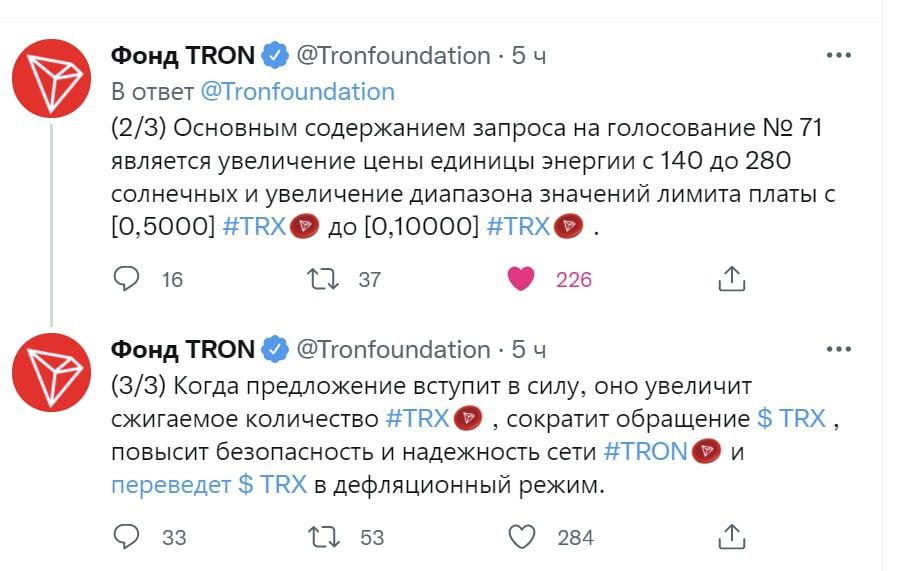Reply to the (2/3) tweet
The image size is (911, 571).
(126, 279)
